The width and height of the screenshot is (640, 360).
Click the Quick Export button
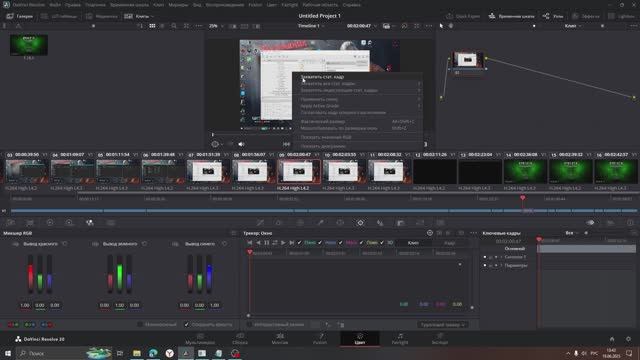coord(463,16)
